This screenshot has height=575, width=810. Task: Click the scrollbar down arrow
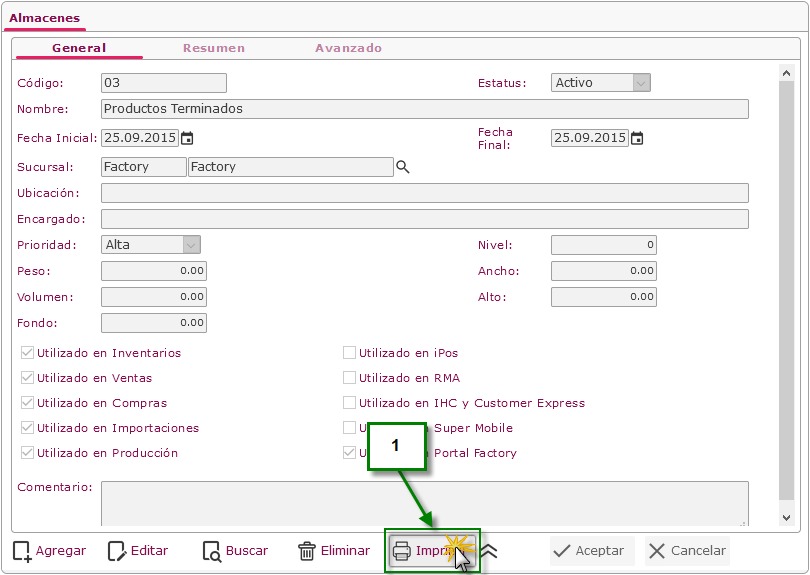tap(786, 518)
